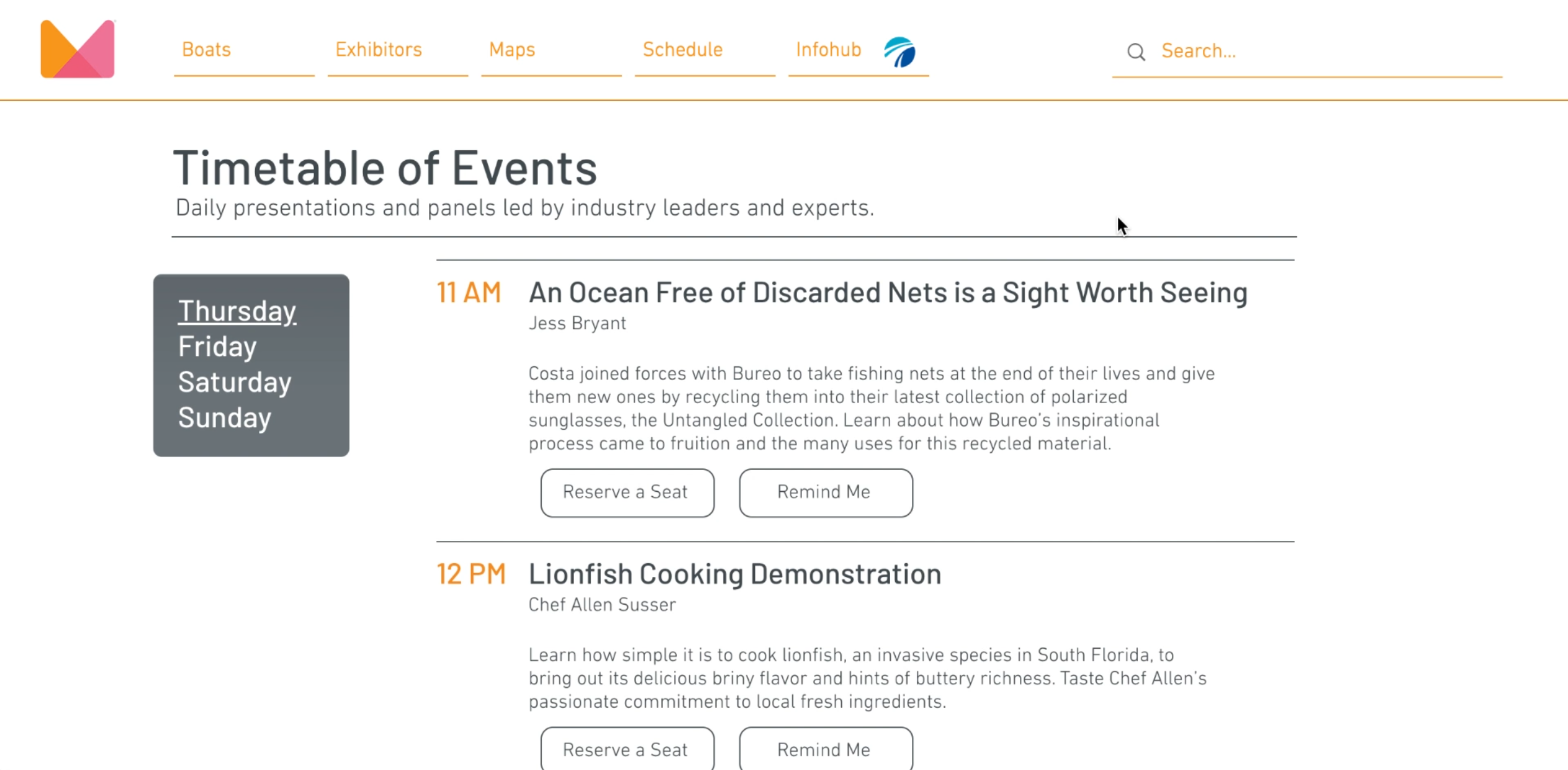This screenshot has width=1568, height=770.
Task: Reserve a seat for the discarded nets talk
Action: (627, 492)
